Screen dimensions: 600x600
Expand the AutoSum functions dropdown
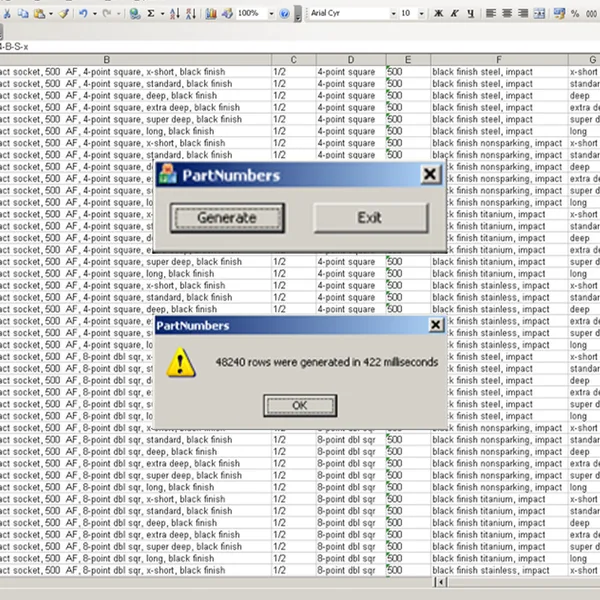click(x=162, y=14)
